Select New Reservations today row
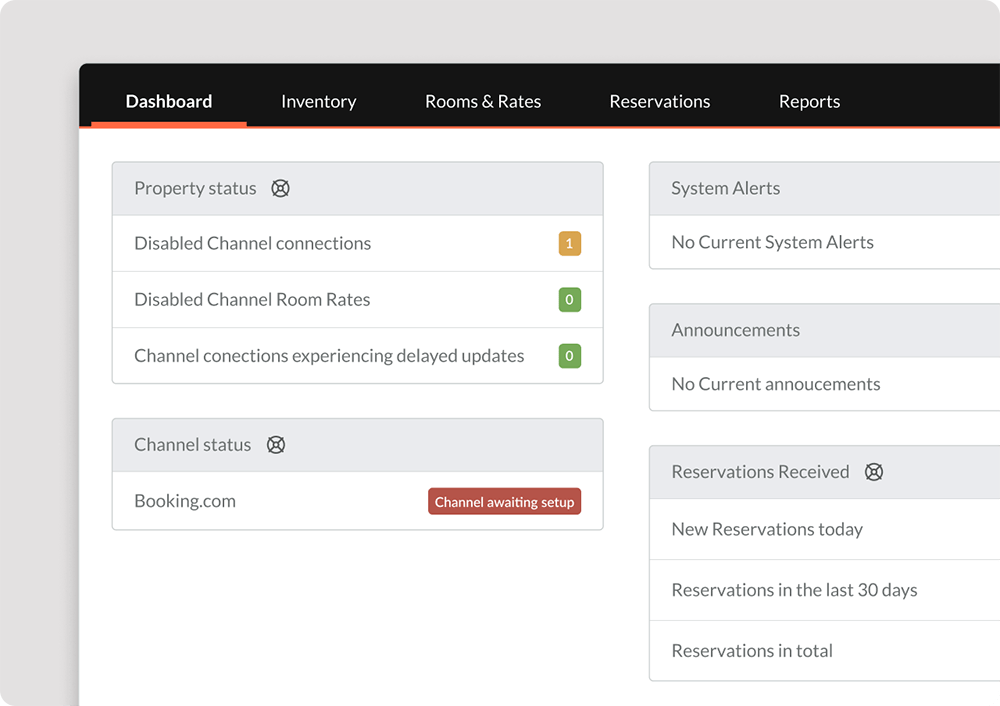Image resolution: width=1000 pixels, height=706 pixels. click(x=767, y=529)
